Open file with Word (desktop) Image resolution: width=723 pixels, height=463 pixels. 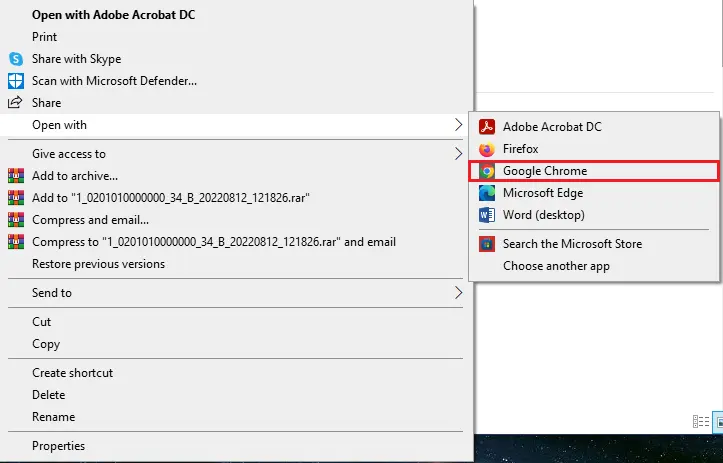[x=594, y=215]
